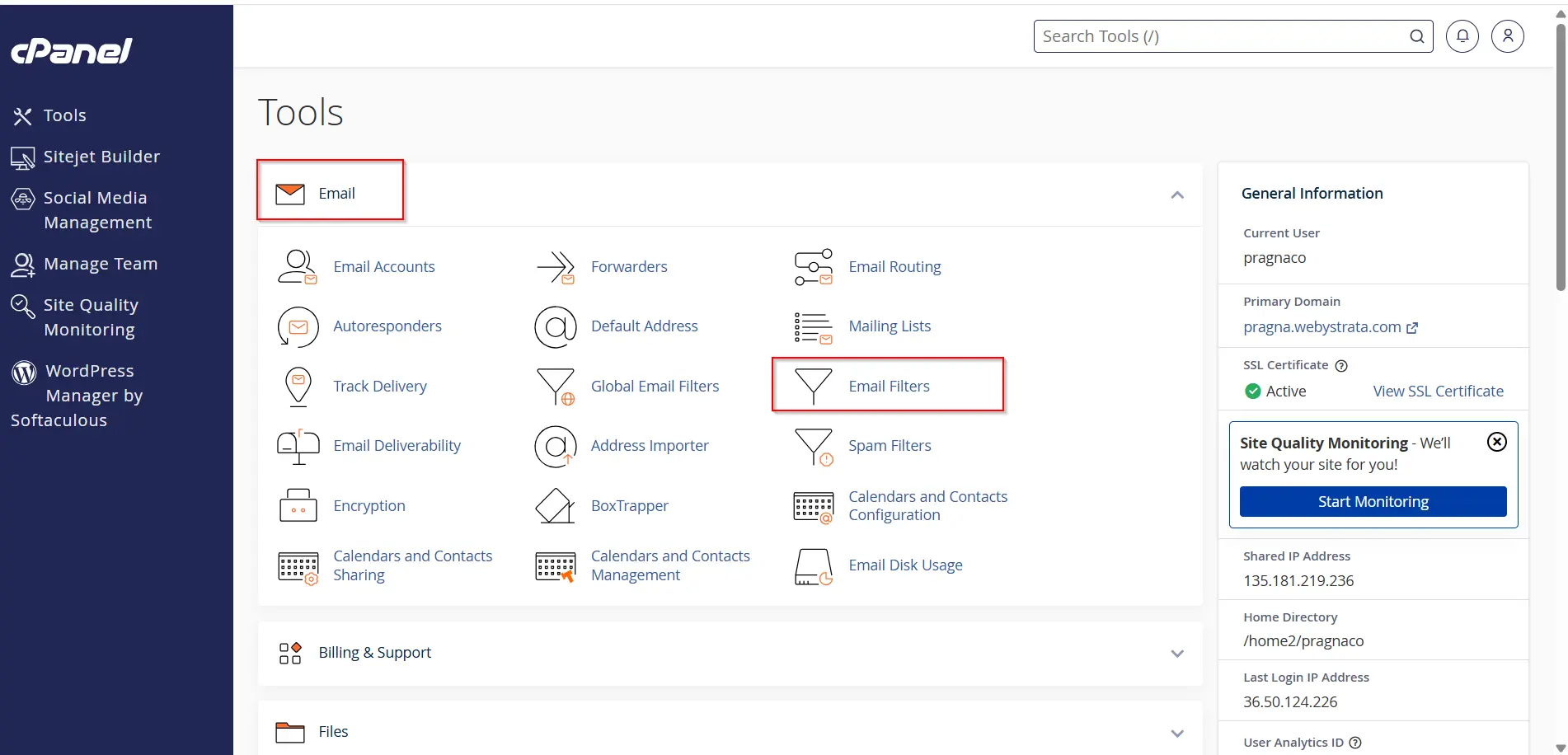Click the SSL Certificate help question icon
Screen dimensions: 1568x755
pos(1341,366)
